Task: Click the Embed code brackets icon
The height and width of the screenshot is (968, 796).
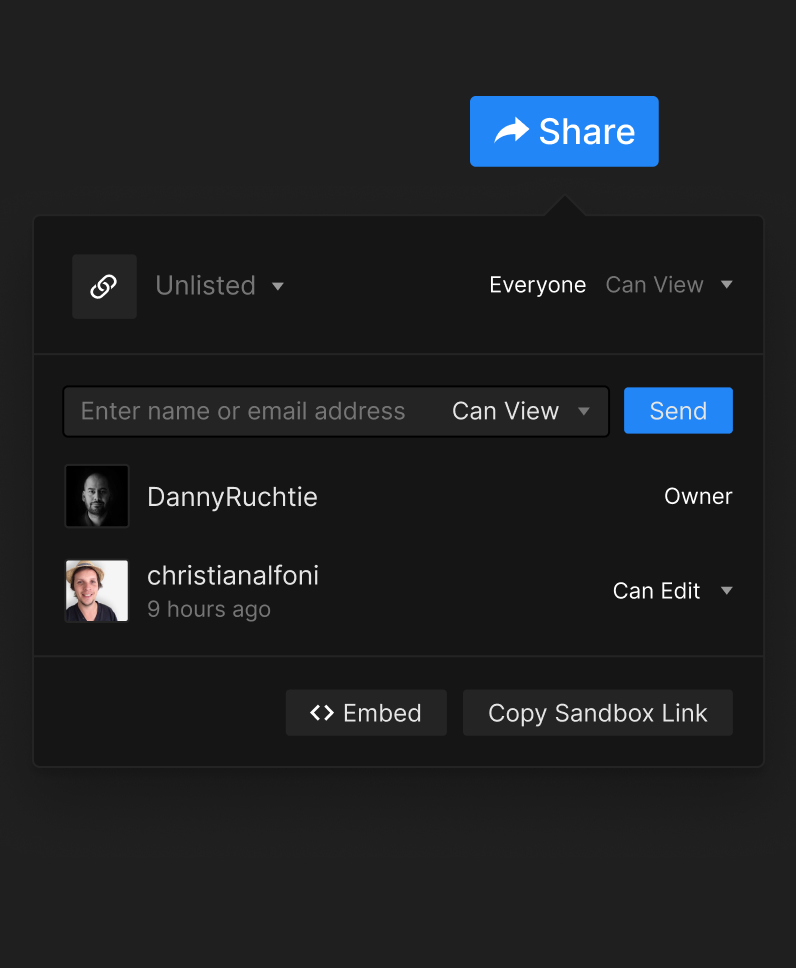Action: point(322,713)
